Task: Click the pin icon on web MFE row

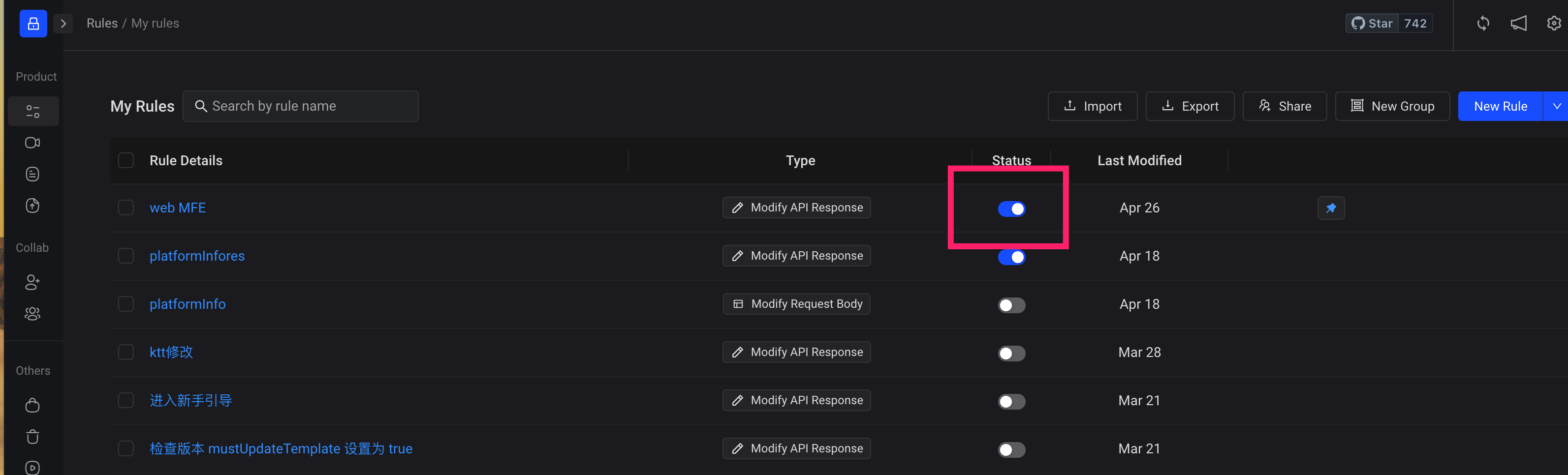Action: (x=1331, y=208)
